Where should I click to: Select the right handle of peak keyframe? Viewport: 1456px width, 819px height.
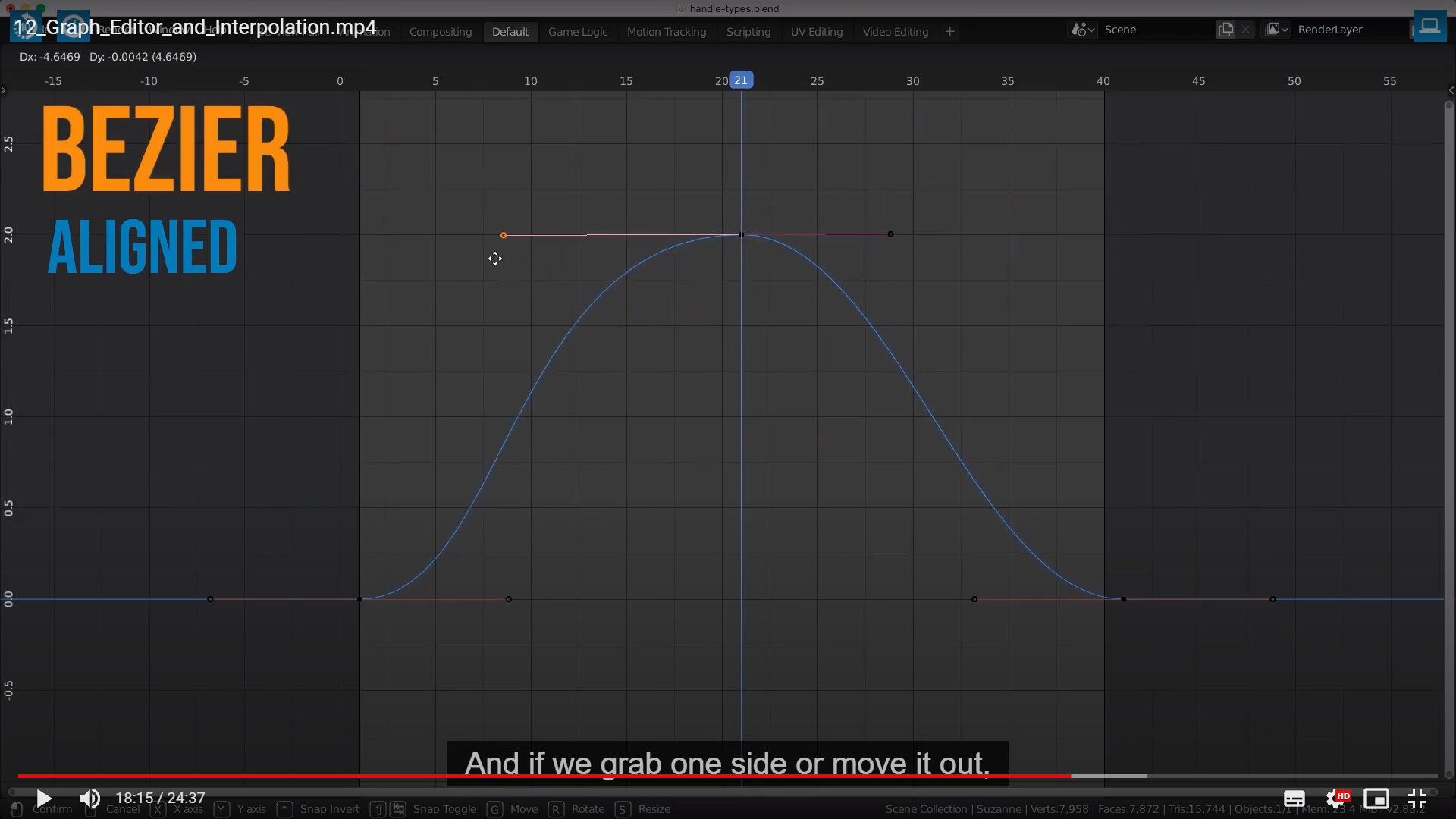click(x=890, y=234)
